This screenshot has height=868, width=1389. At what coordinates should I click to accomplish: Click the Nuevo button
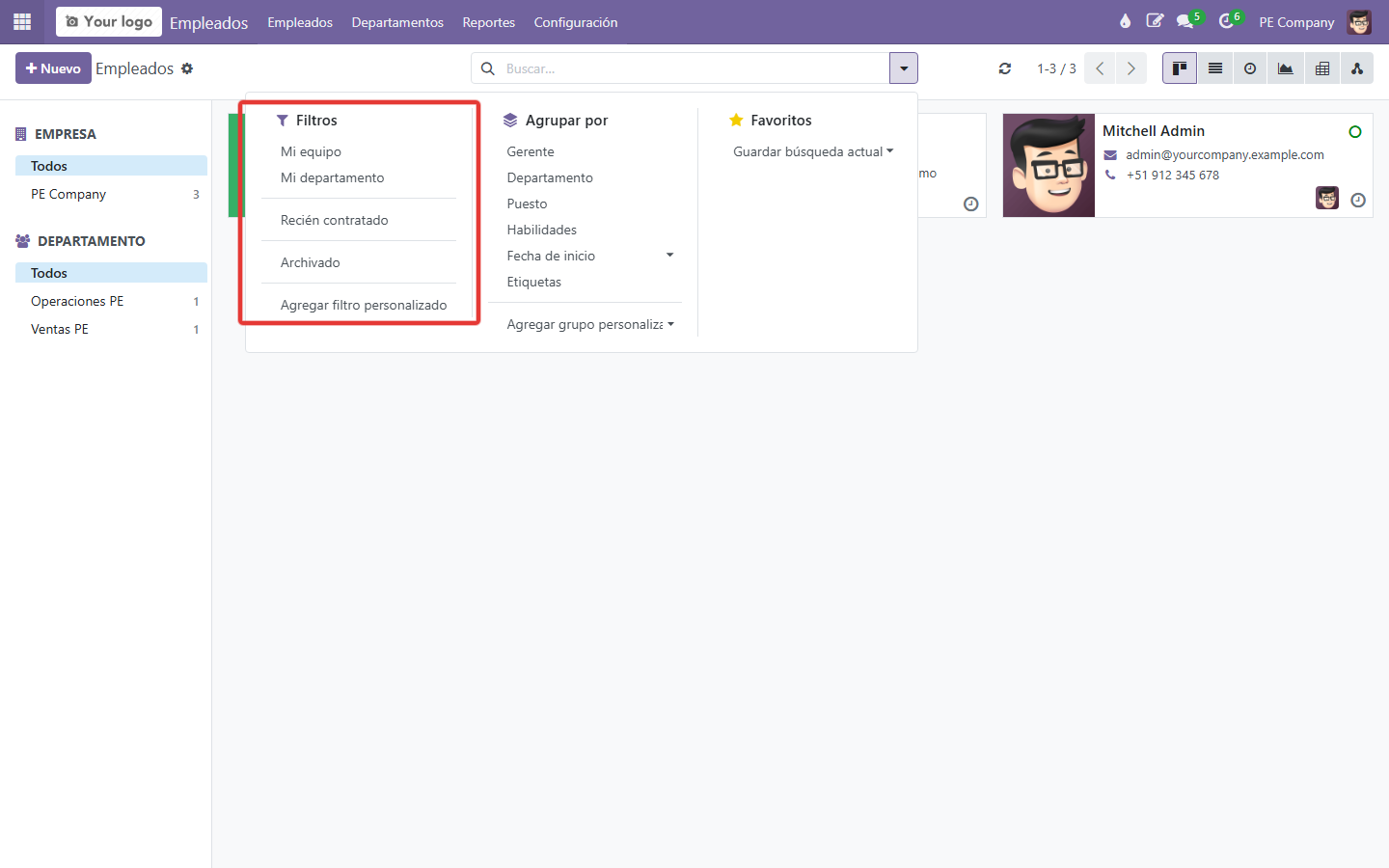point(53,68)
